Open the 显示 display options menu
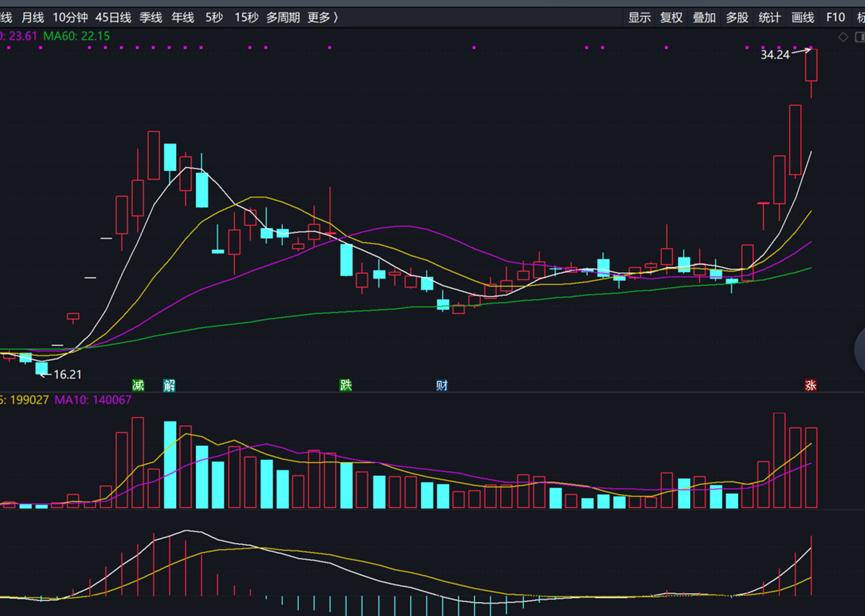865x616 pixels. (639, 17)
